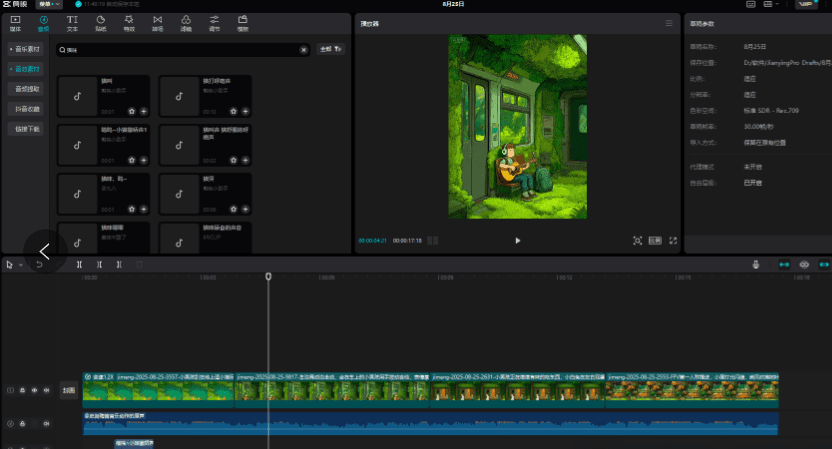Select the blue background music clip
The height and width of the screenshot is (449, 832).
pyautogui.click(x=430, y=424)
